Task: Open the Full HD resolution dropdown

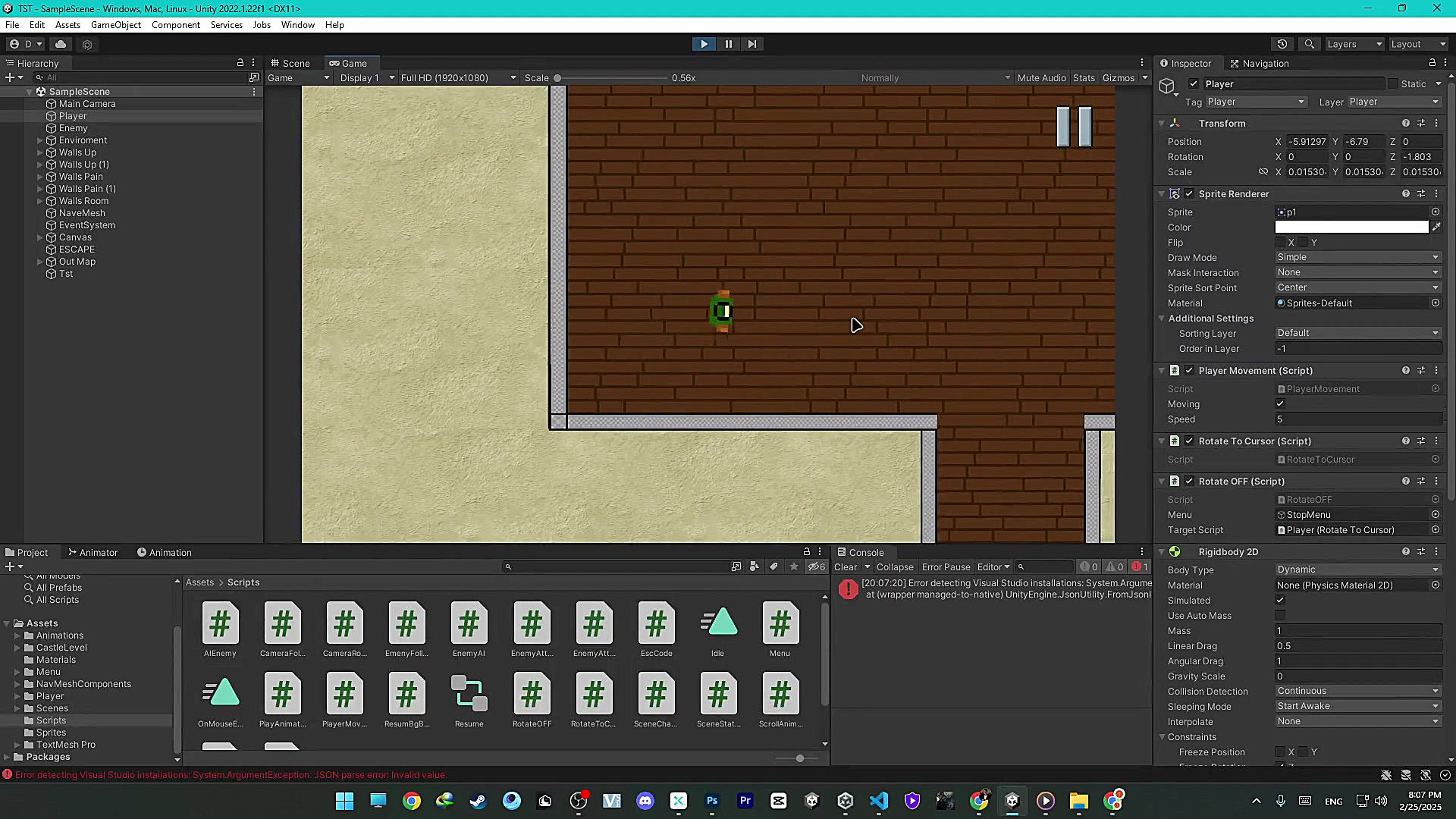Action: pyautogui.click(x=458, y=78)
